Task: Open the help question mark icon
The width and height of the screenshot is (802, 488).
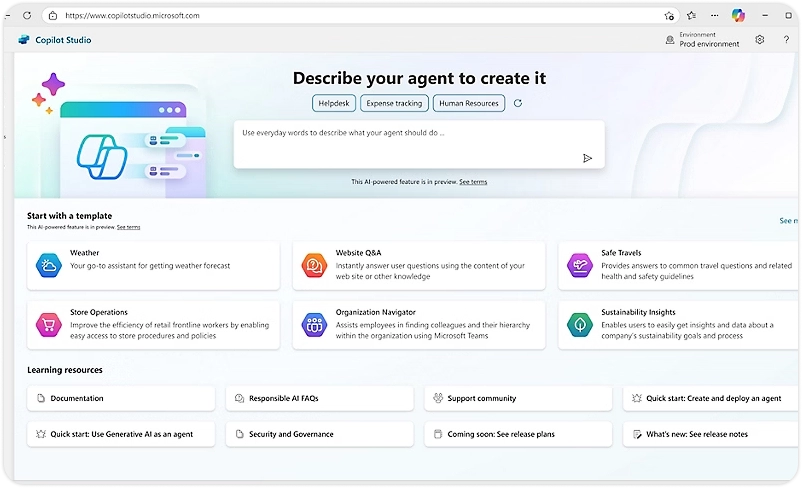Action: click(785, 40)
